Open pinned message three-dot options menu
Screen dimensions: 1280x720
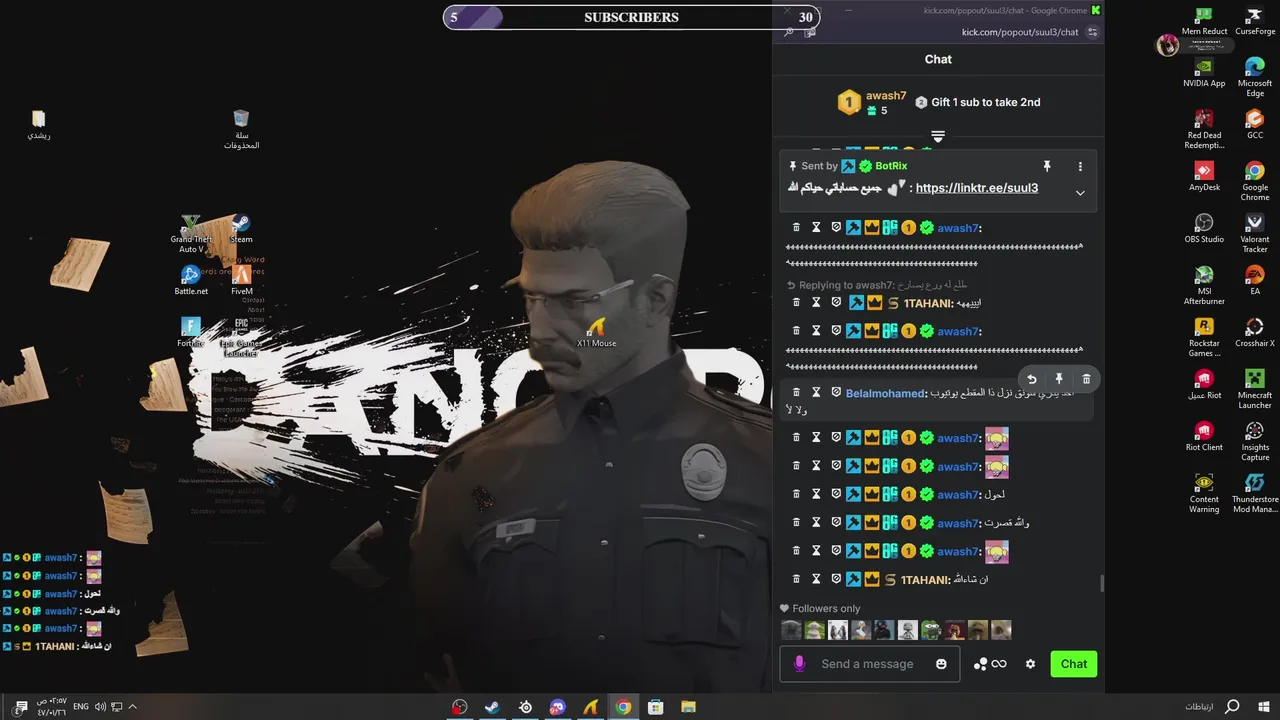[x=1080, y=166]
